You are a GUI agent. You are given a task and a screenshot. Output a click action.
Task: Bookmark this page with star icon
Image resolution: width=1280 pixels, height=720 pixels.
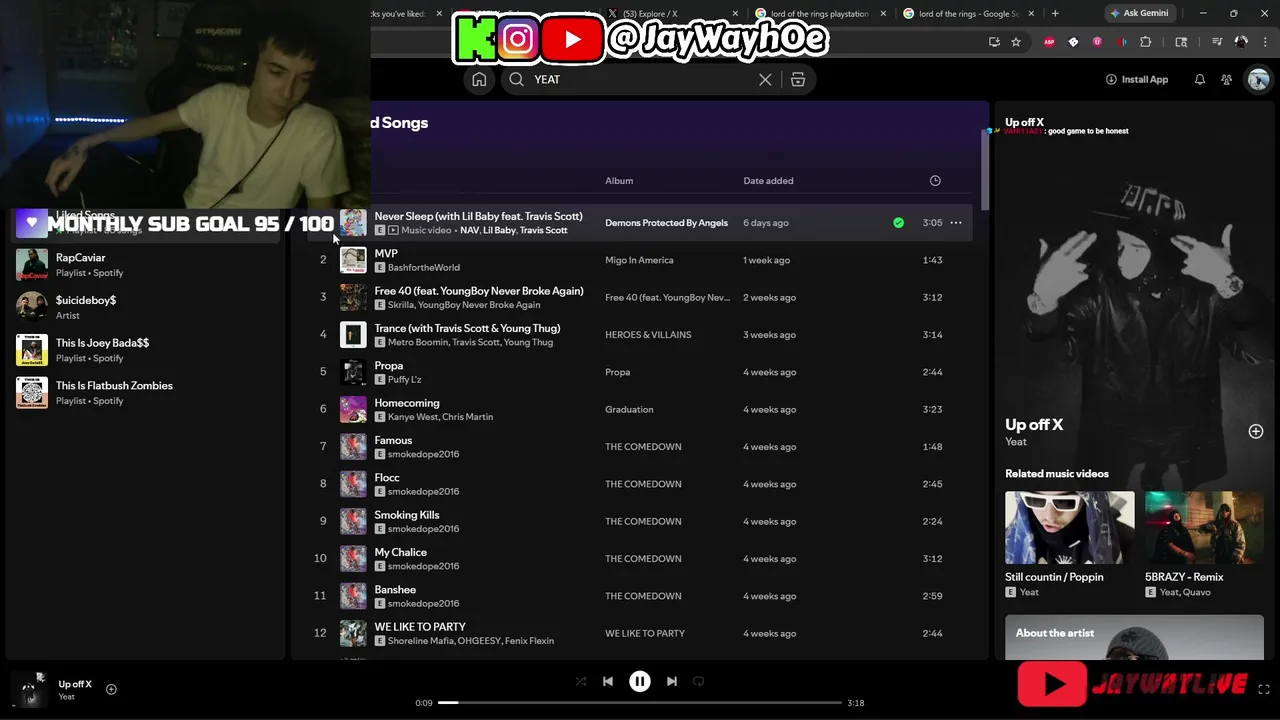(x=1016, y=42)
